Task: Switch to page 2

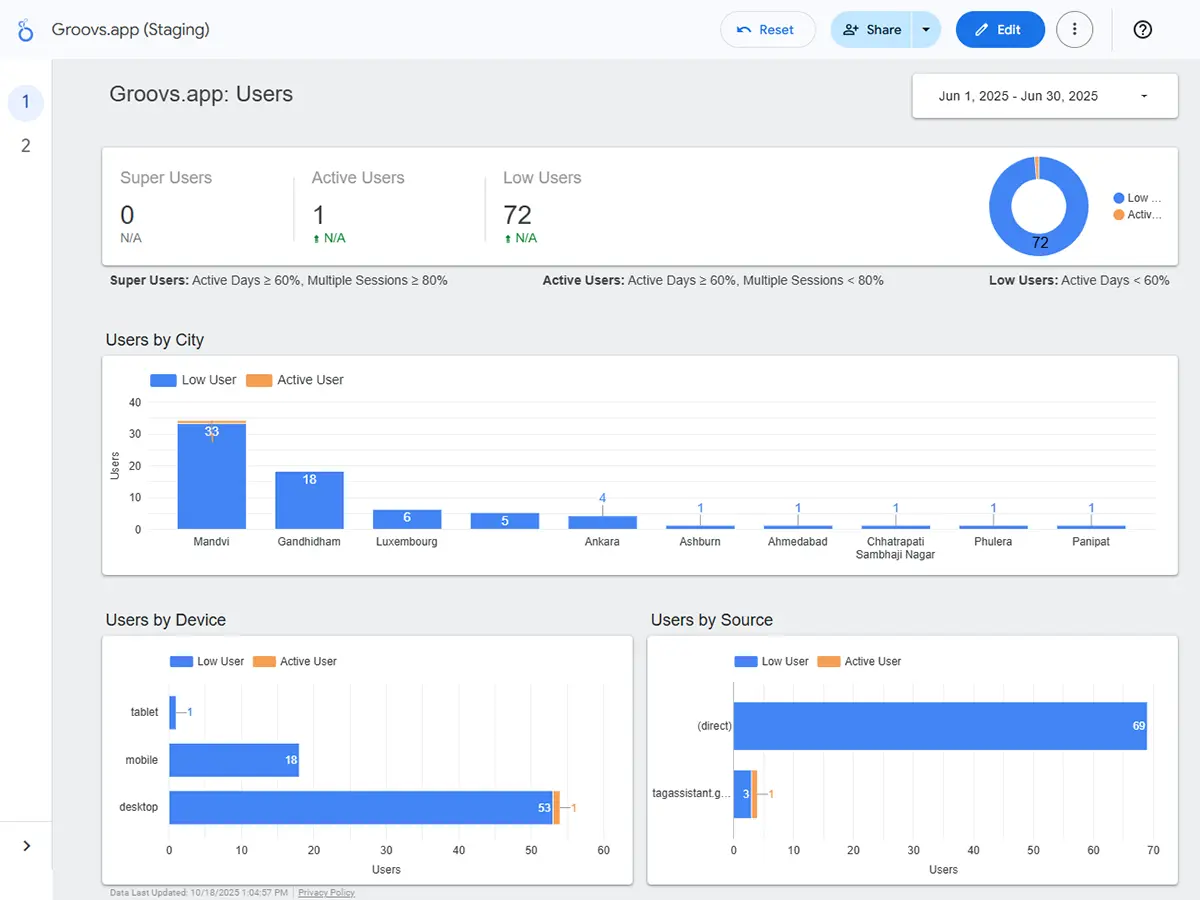Action: click(26, 146)
